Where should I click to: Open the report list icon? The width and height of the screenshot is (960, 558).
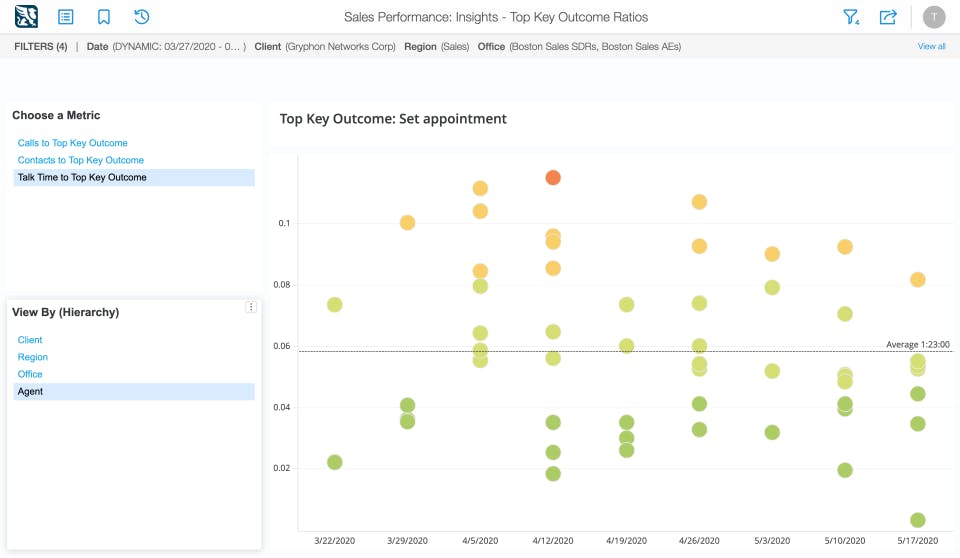(66, 17)
